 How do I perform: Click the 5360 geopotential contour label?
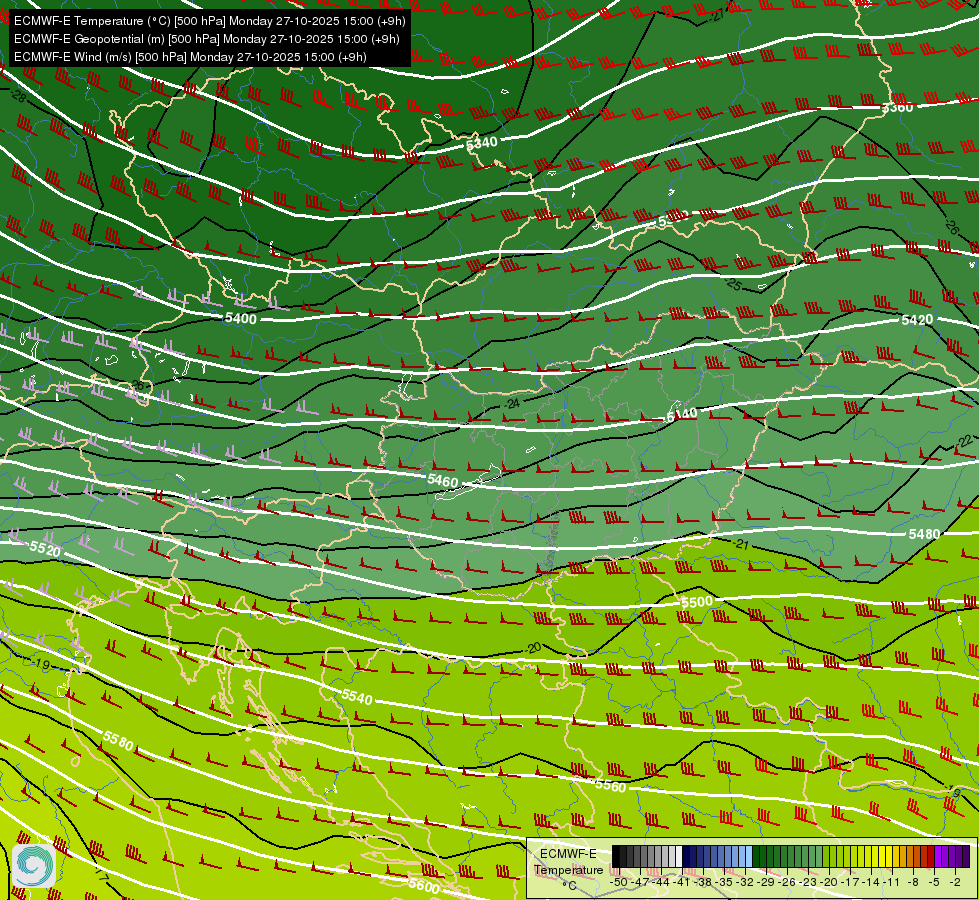click(x=897, y=107)
